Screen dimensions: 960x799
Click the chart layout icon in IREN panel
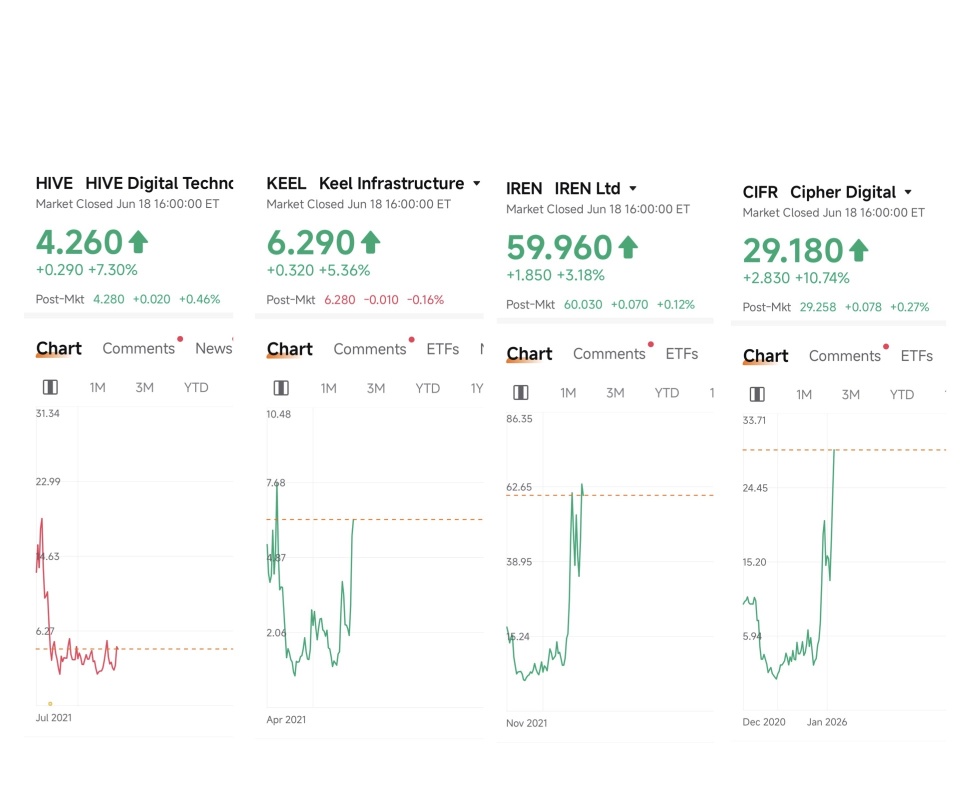pyautogui.click(x=520, y=392)
